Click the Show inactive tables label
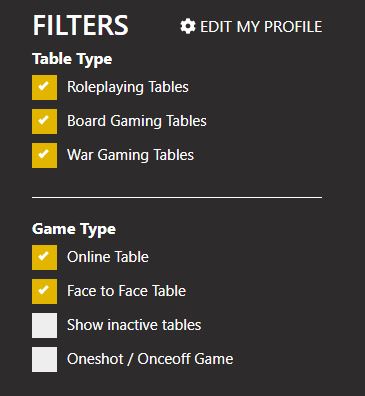Screen dimensions: 365x396 tap(134, 325)
